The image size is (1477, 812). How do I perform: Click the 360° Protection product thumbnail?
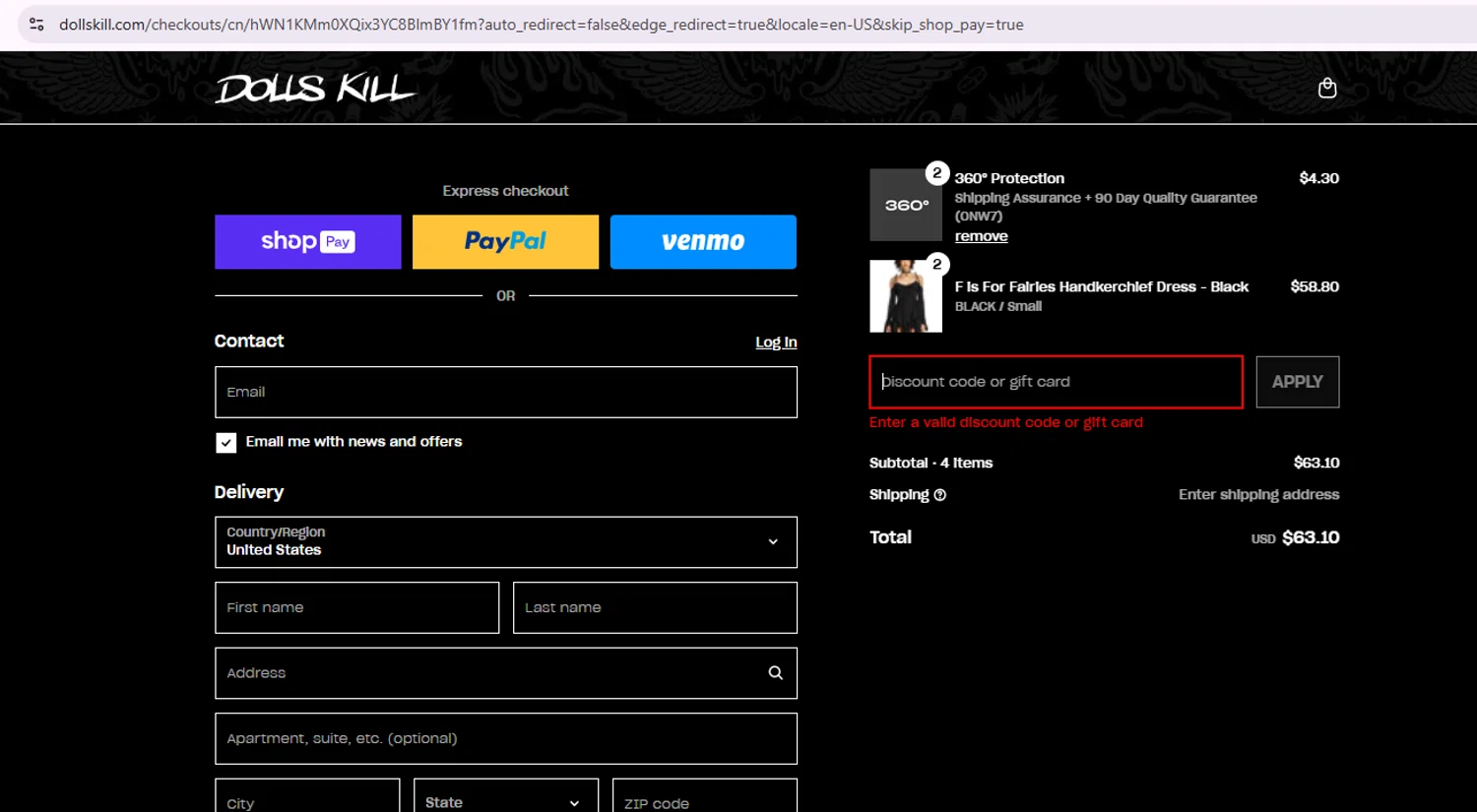click(x=906, y=205)
